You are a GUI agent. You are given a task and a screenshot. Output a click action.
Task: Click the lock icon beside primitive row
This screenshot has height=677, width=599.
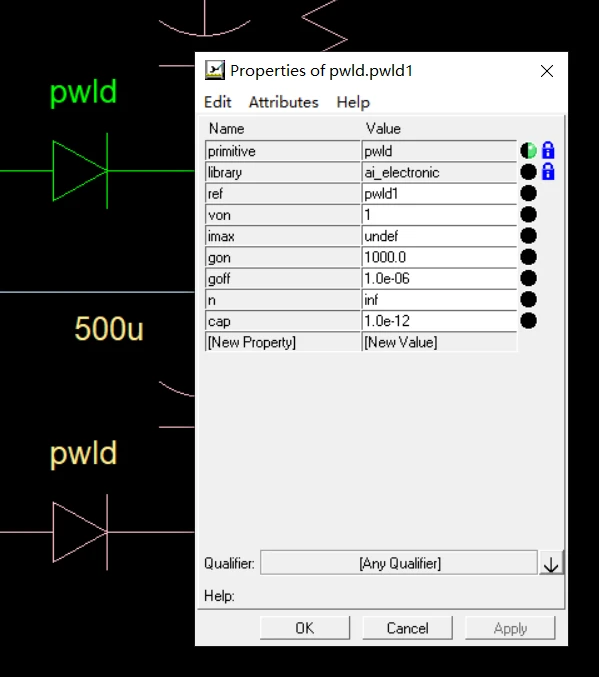pos(548,150)
